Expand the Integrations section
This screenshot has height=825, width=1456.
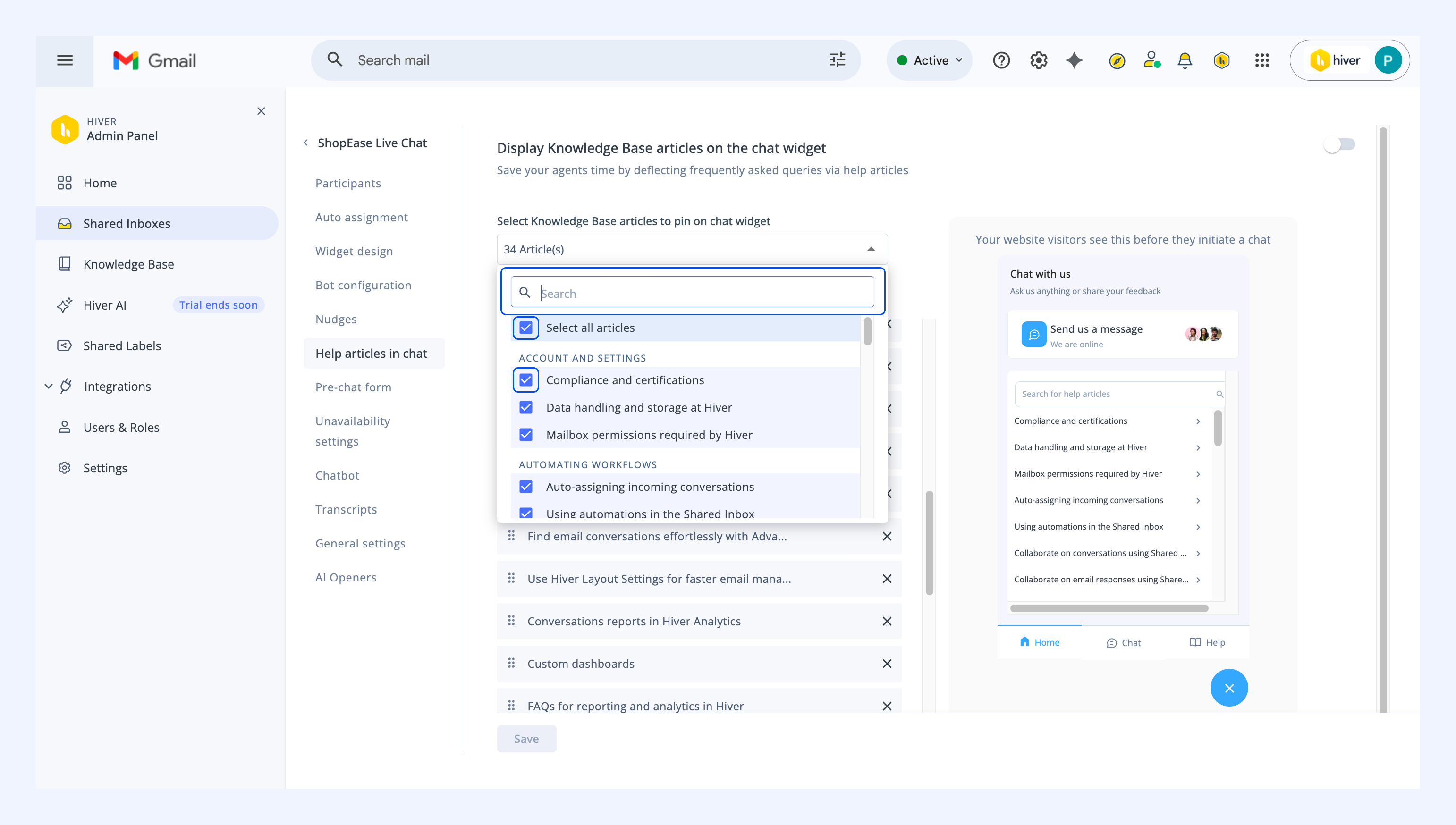(49, 387)
